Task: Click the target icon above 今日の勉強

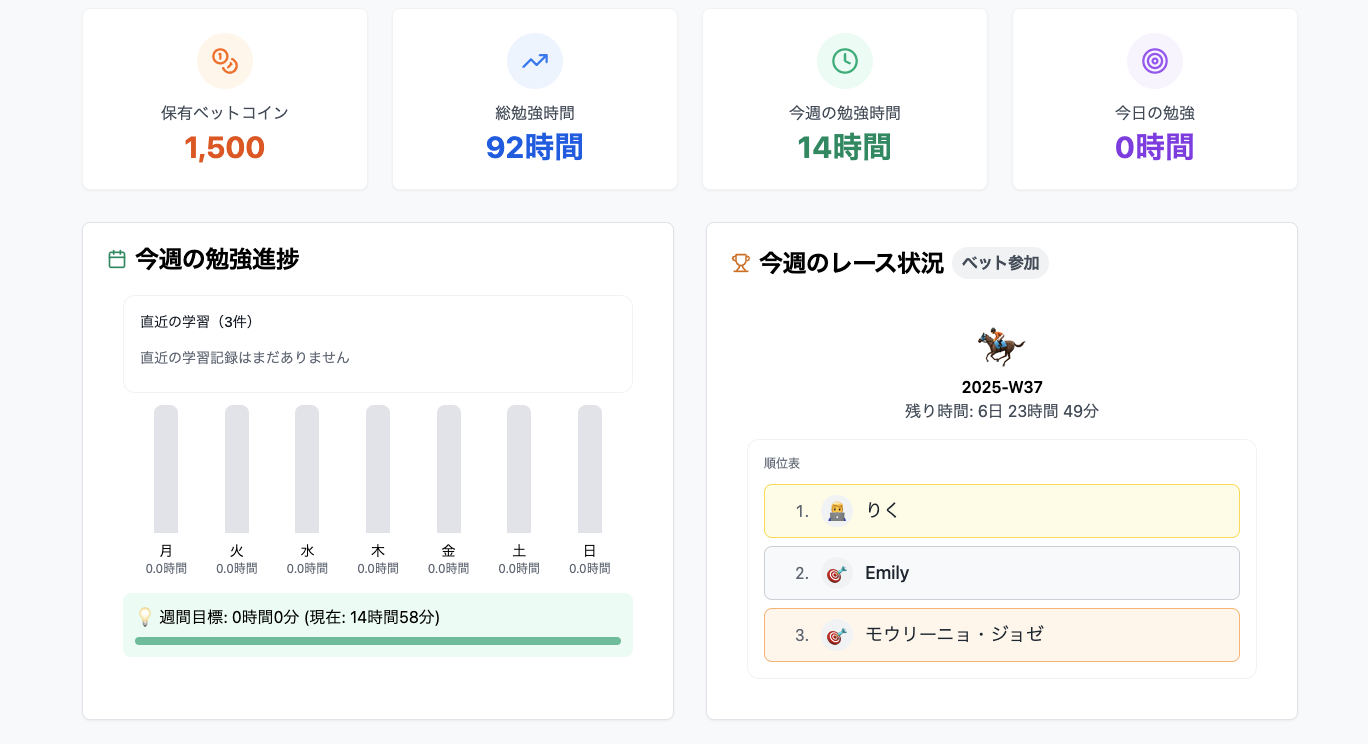Action: tap(1154, 61)
